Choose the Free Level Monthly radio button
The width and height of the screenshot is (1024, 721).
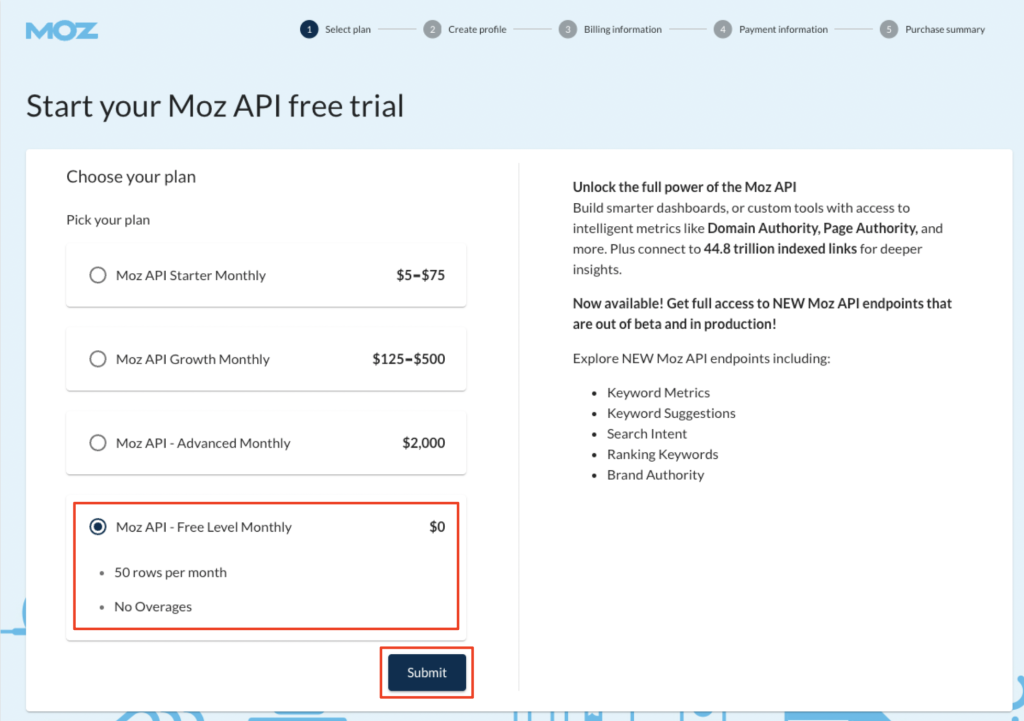tap(98, 527)
